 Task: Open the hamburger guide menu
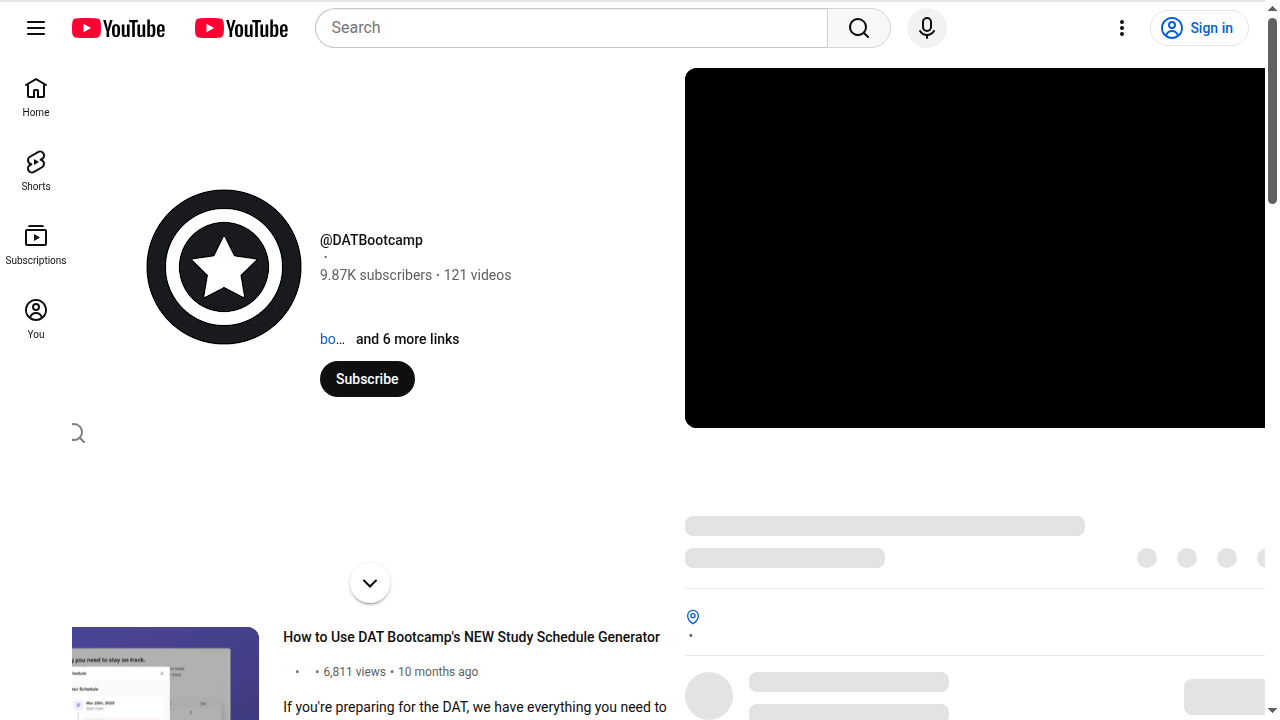[x=36, y=28]
